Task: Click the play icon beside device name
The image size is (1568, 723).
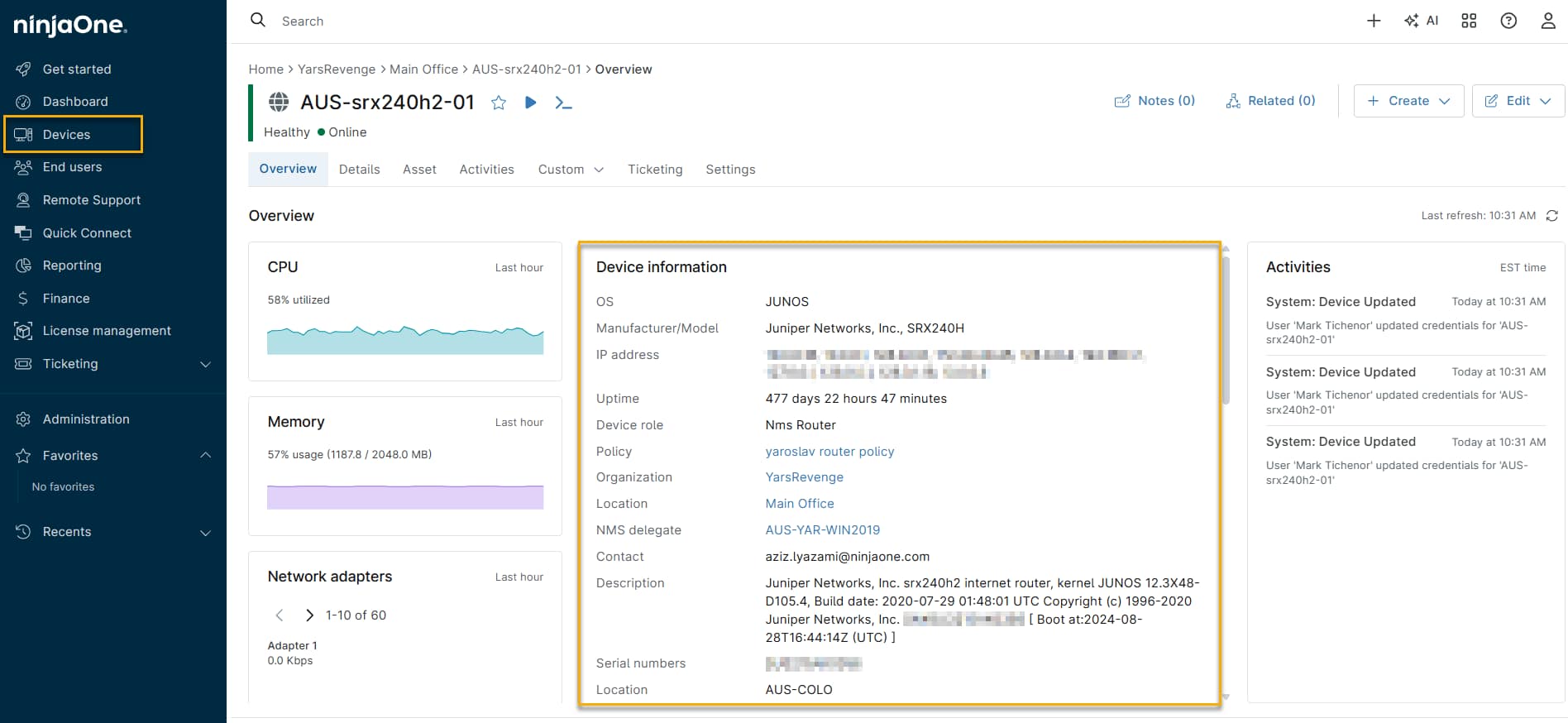Action: (x=531, y=103)
